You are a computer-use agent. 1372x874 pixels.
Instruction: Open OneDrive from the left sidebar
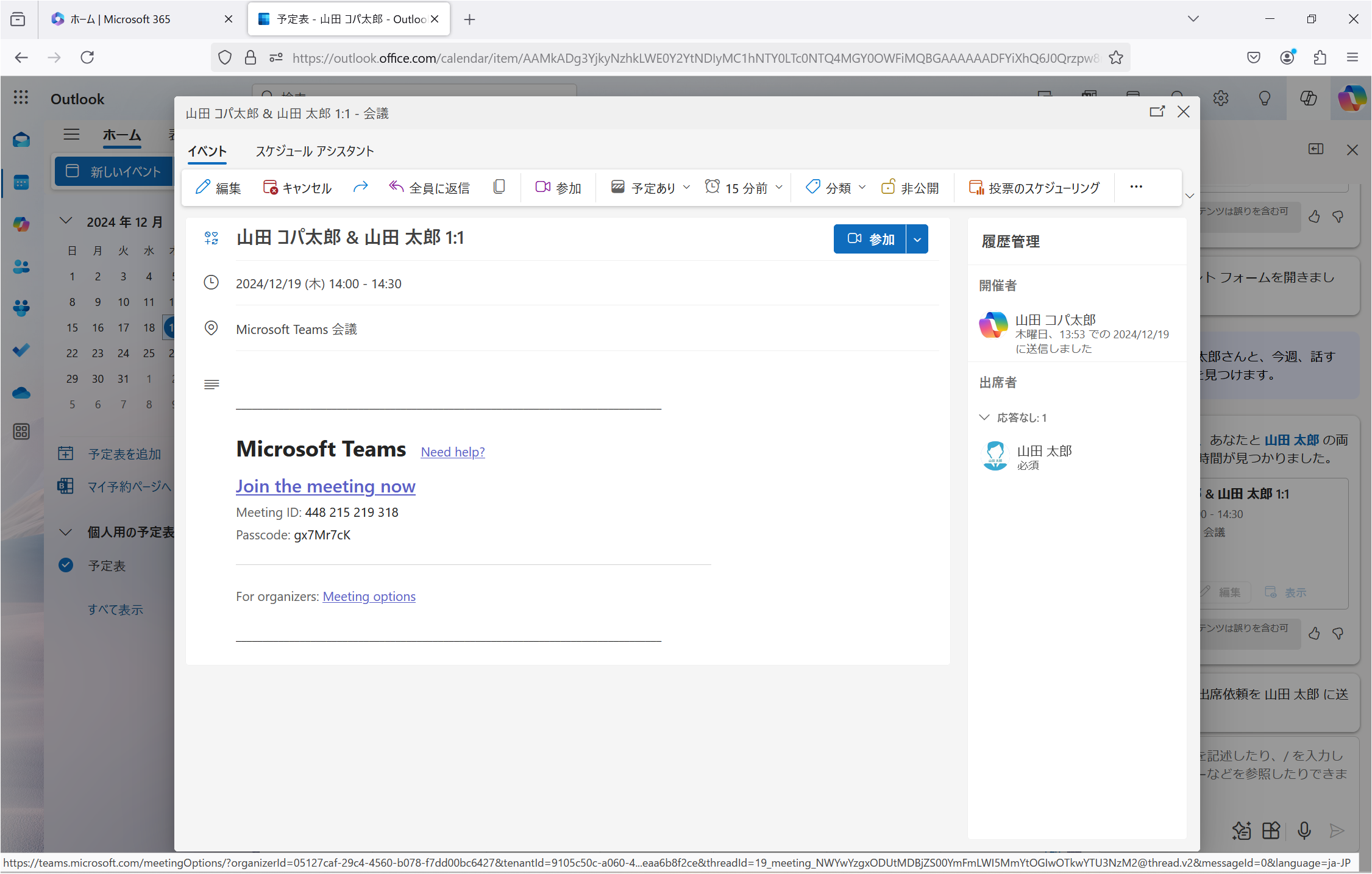pyautogui.click(x=21, y=393)
